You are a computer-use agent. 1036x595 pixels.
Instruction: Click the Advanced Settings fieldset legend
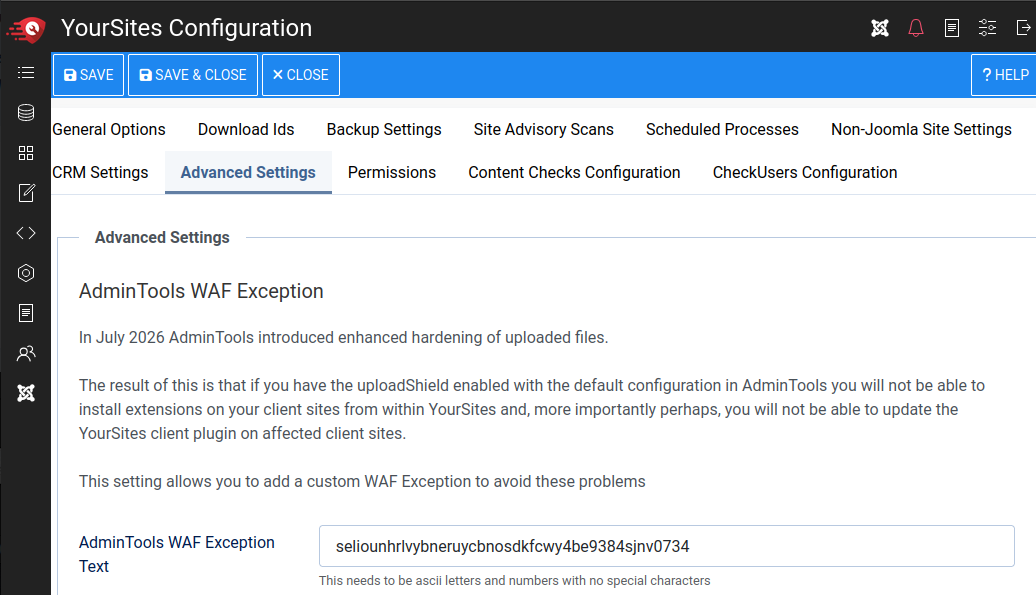(163, 238)
